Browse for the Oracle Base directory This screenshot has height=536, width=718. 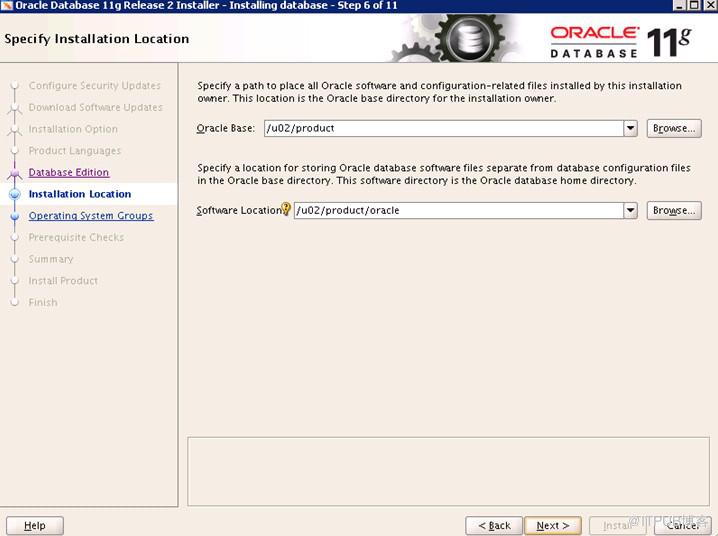click(674, 128)
